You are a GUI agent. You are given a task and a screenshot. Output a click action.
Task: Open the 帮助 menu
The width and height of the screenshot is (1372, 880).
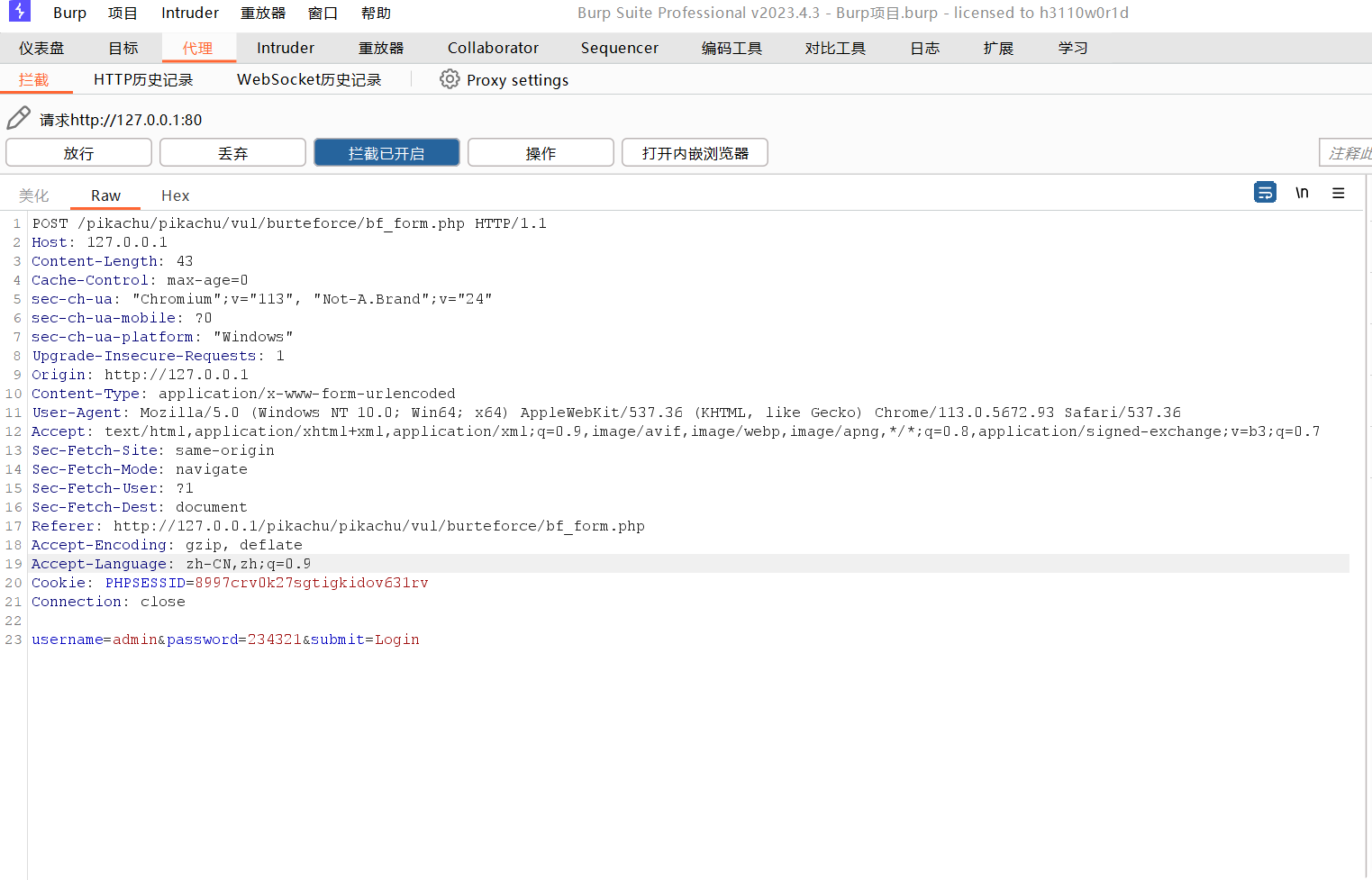coord(376,13)
